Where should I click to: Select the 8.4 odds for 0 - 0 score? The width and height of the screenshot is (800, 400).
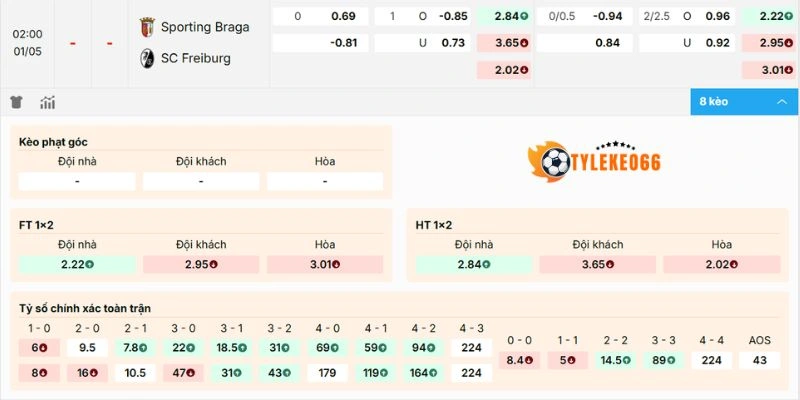click(x=520, y=360)
